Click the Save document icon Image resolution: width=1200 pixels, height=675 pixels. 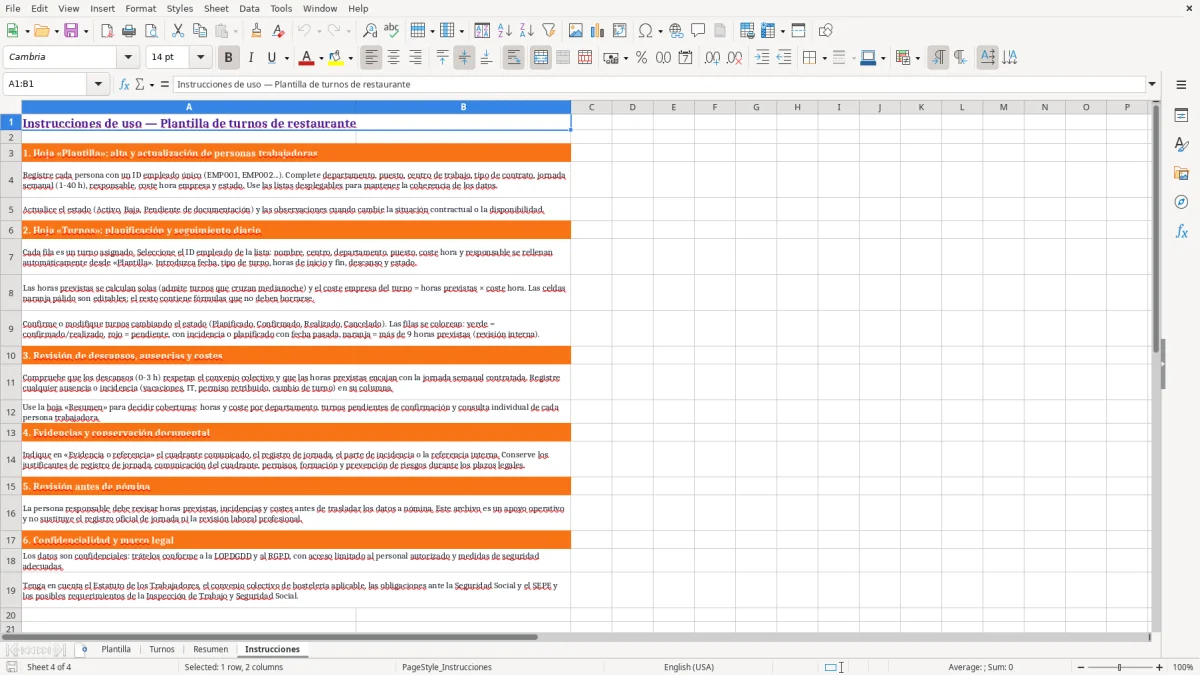click(x=71, y=31)
